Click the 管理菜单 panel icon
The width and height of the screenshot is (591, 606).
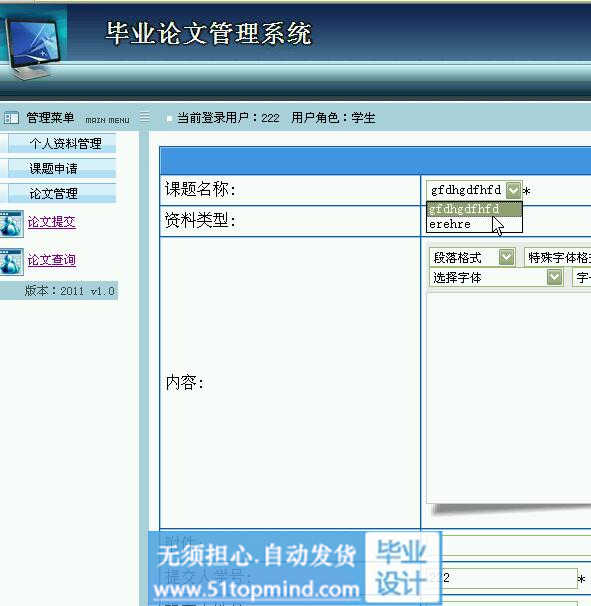(11, 117)
